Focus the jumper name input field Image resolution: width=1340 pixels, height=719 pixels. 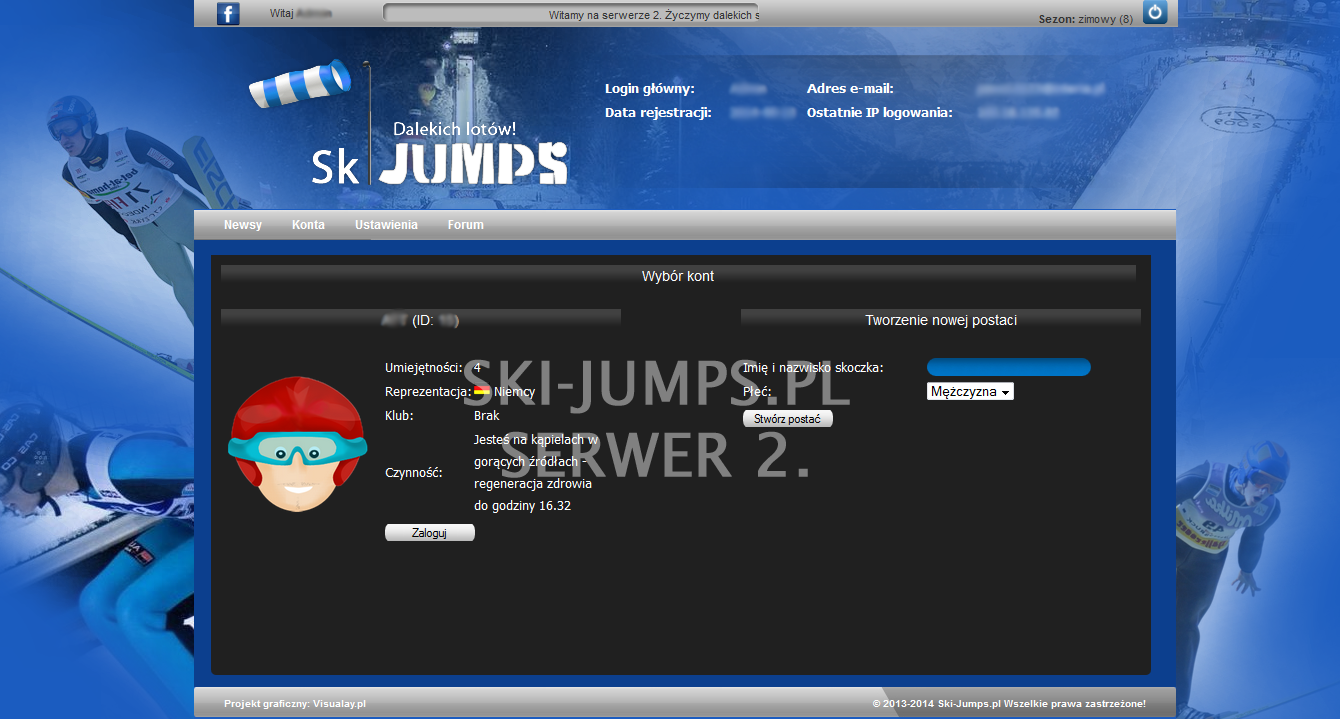pyautogui.click(x=1009, y=367)
